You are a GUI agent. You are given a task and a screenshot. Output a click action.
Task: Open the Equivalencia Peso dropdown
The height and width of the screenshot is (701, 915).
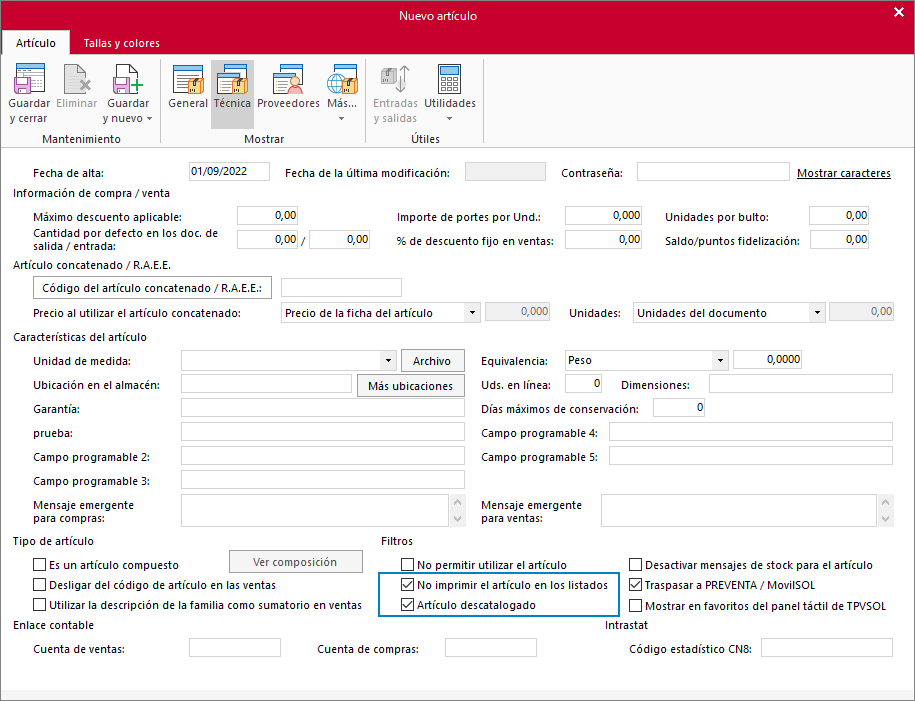pos(719,361)
